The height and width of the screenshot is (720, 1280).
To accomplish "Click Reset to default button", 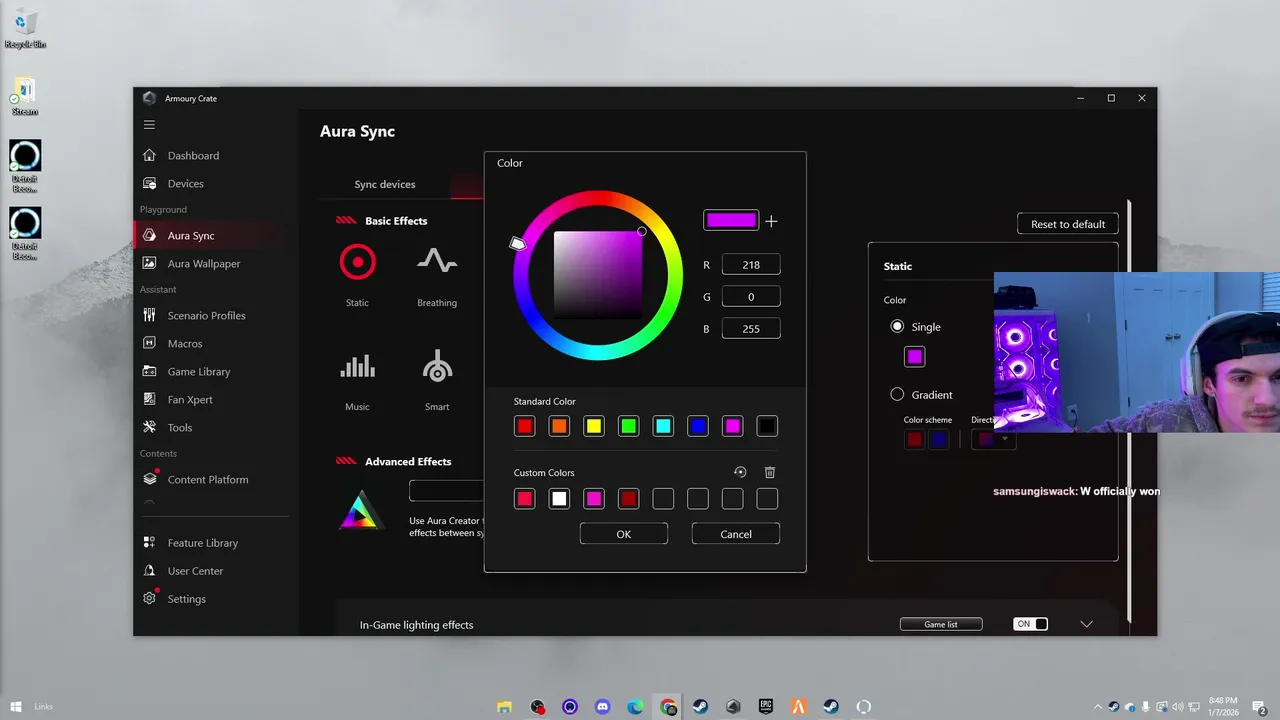I will 1068,224.
